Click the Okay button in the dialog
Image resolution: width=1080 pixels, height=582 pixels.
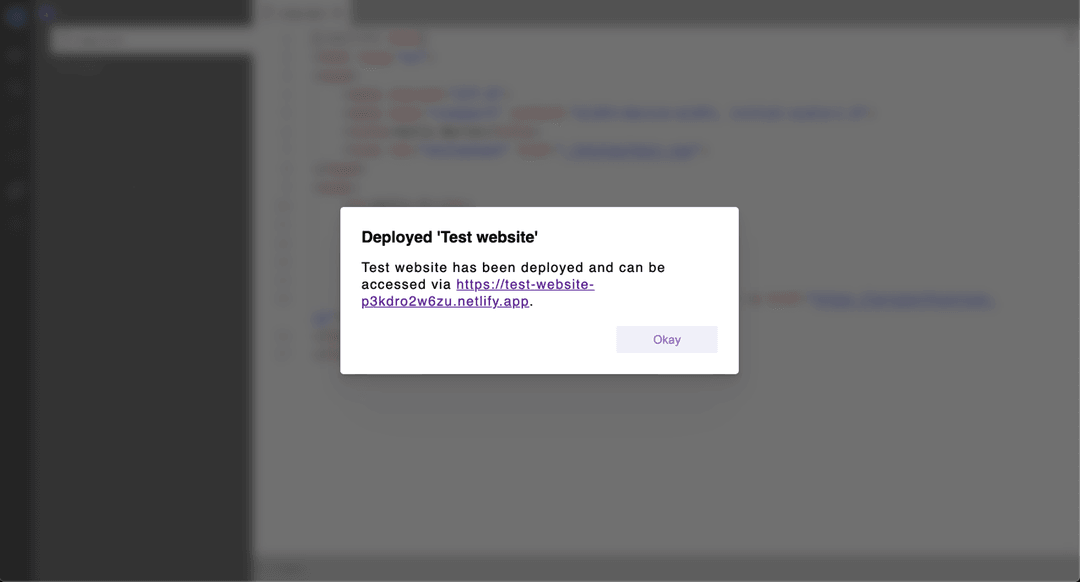coord(666,340)
